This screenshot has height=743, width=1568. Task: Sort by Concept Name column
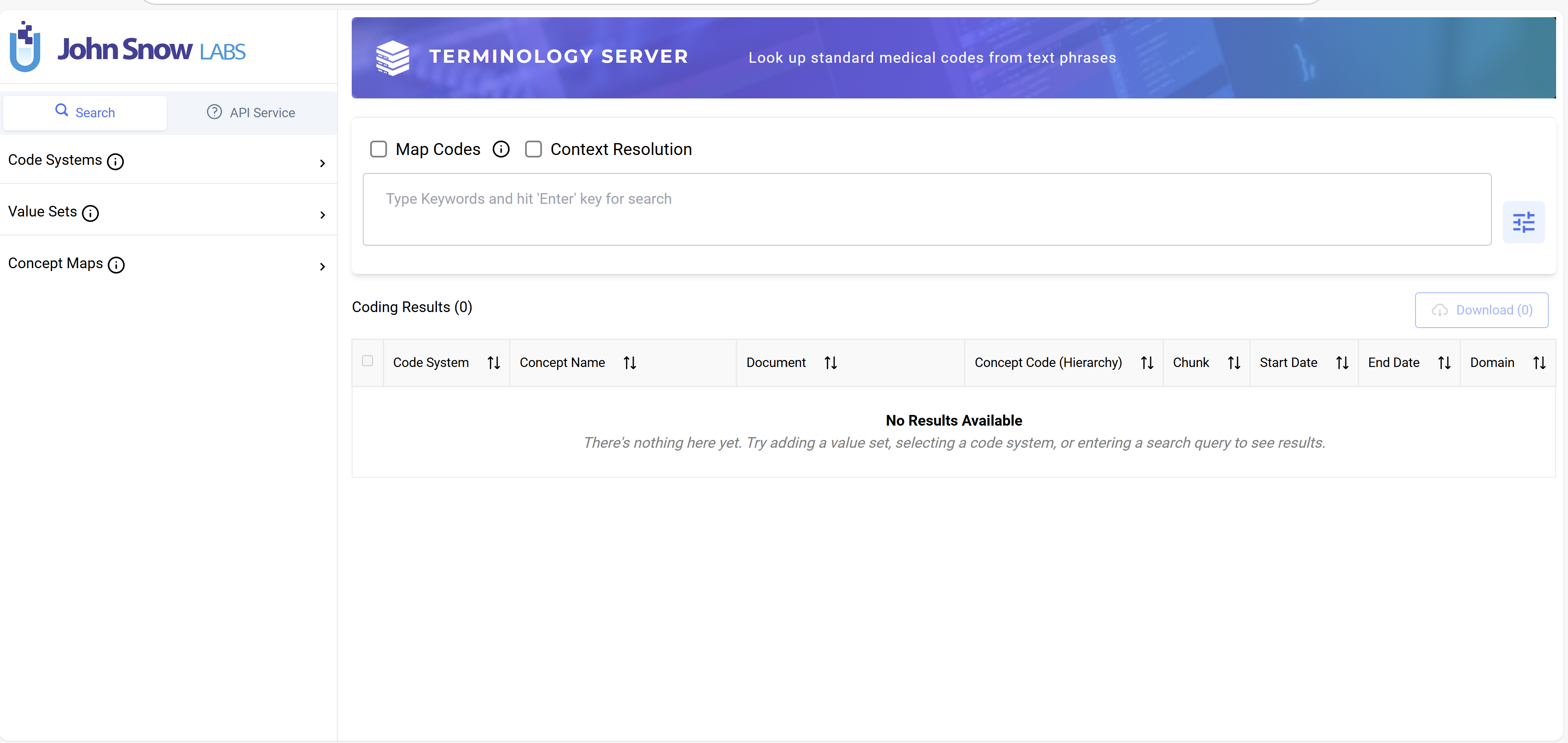[x=630, y=363]
